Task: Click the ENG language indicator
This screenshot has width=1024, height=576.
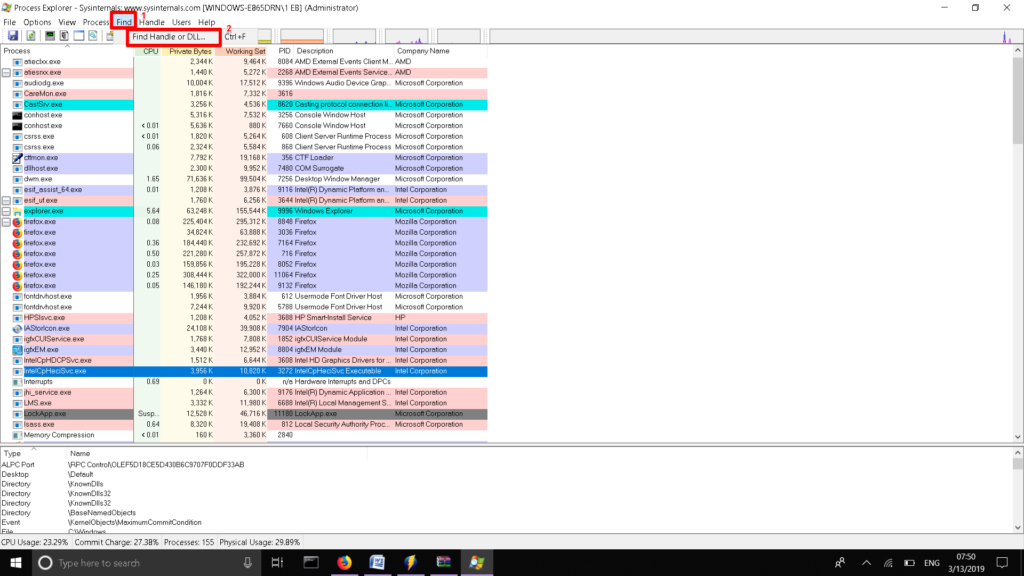Action: [932, 562]
